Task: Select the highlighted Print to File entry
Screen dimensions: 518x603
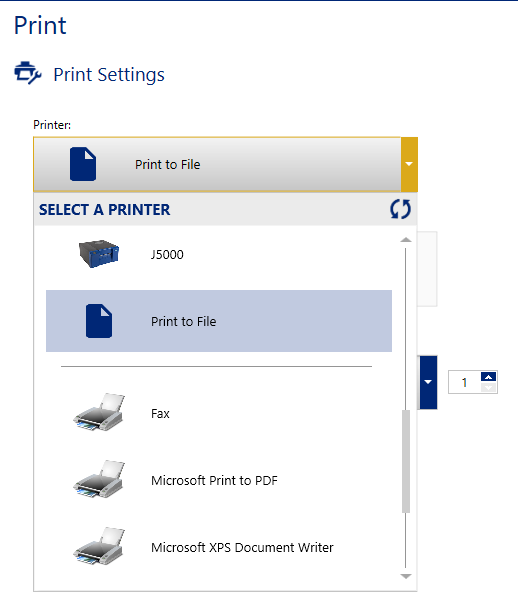Action: pos(219,321)
